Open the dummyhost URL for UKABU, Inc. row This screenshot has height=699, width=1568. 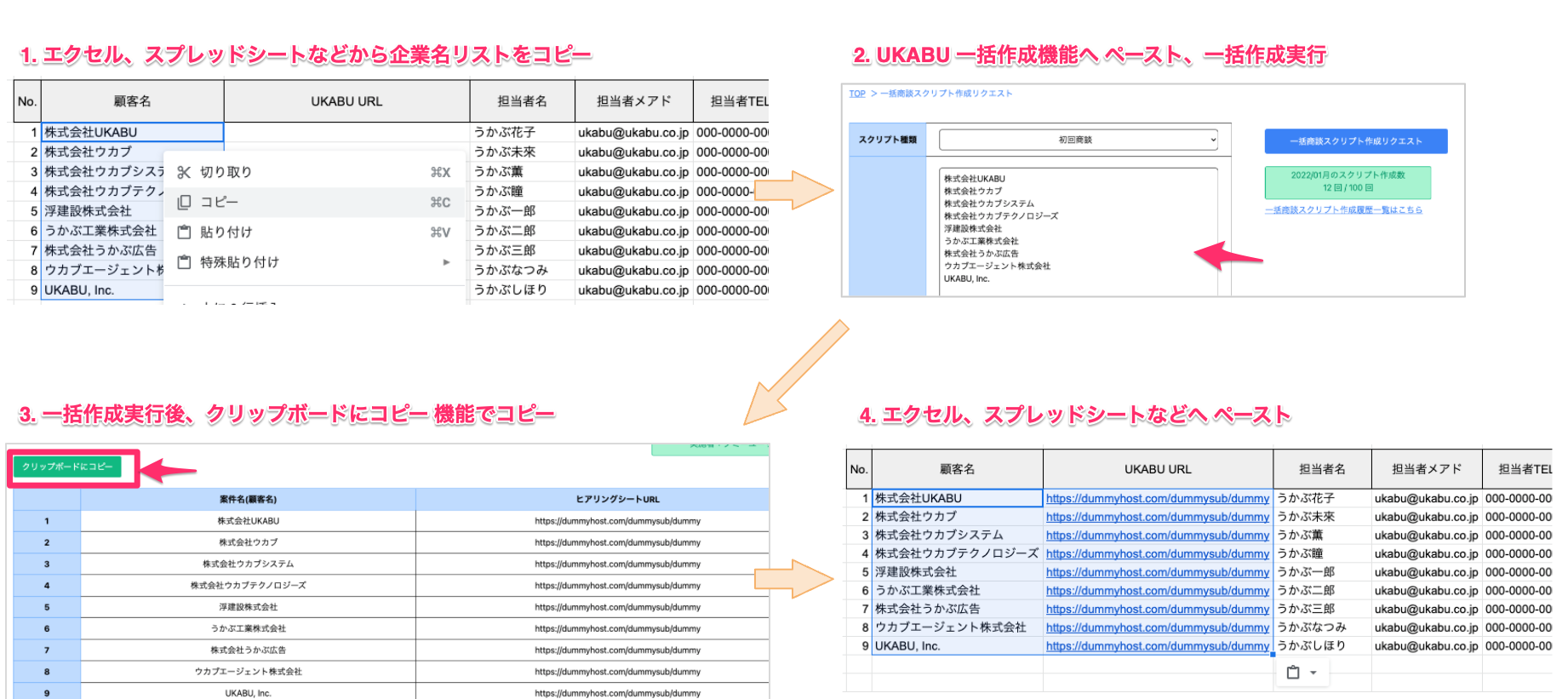(x=1158, y=646)
